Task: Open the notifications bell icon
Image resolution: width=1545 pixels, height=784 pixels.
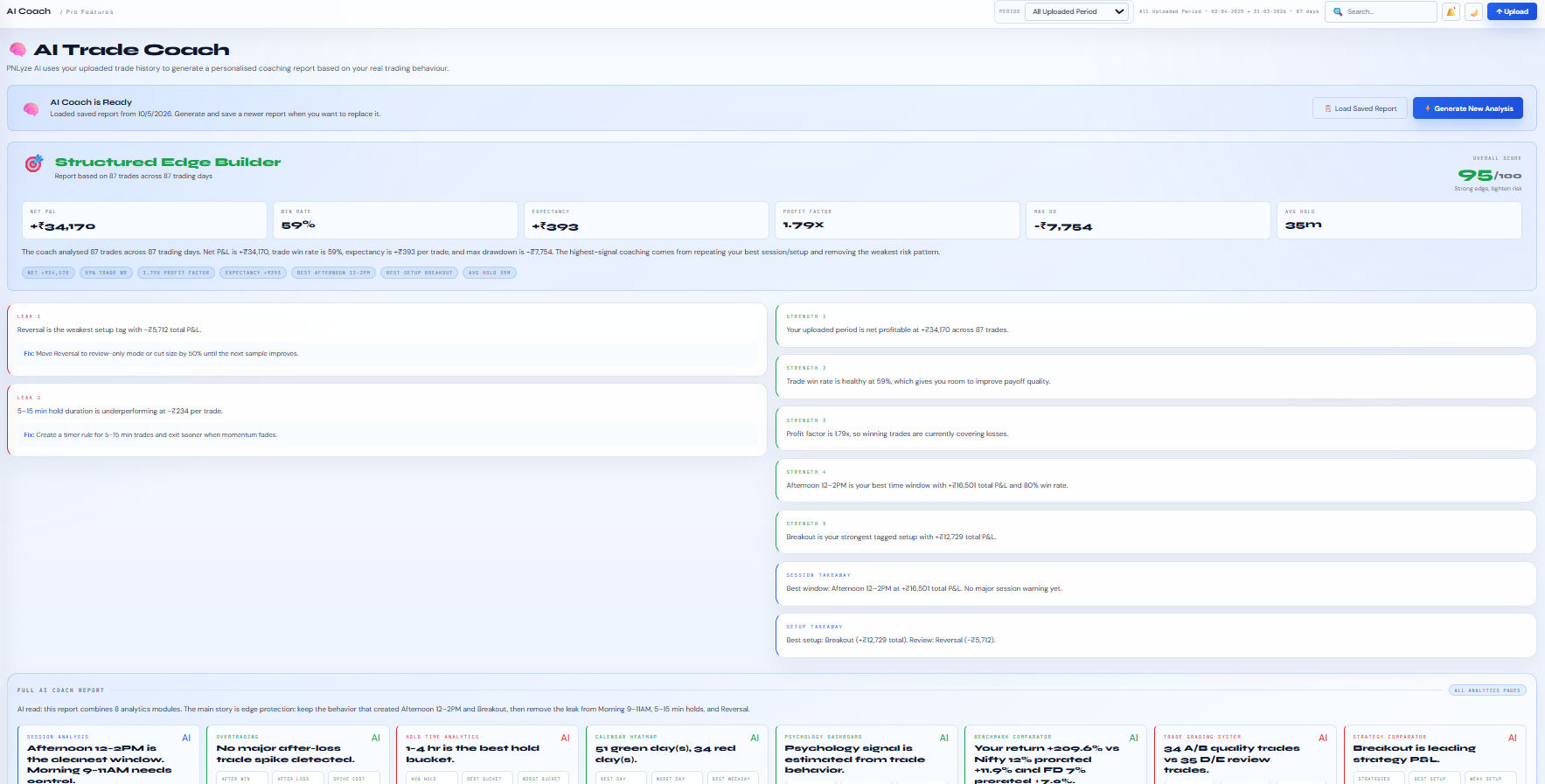Action: tap(1451, 11)
